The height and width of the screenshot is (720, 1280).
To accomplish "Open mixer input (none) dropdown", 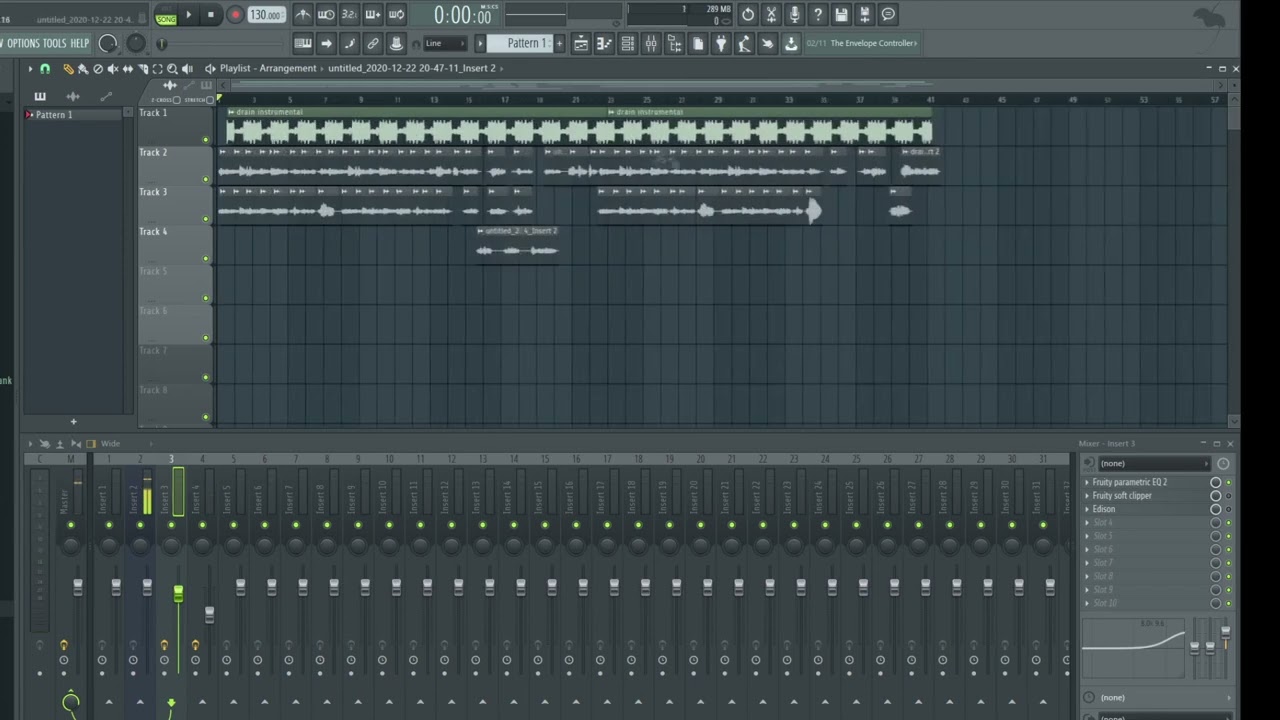I will click(x=1155, y=464).
